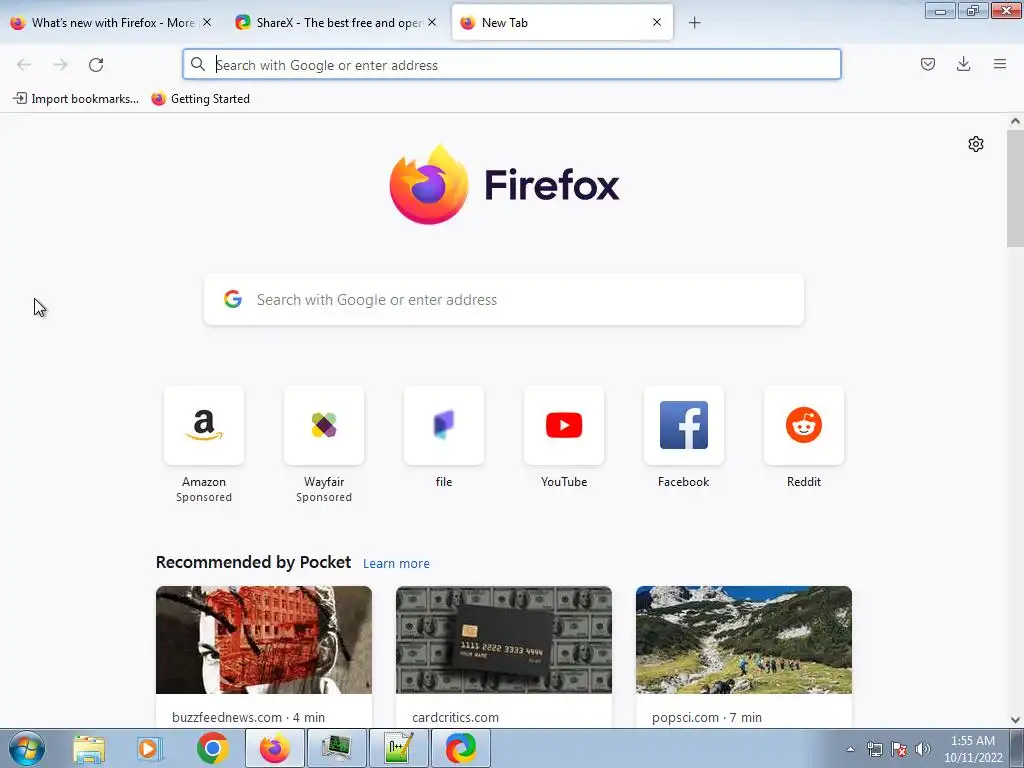Open clock showing 1:55 AM

[973, 749]
